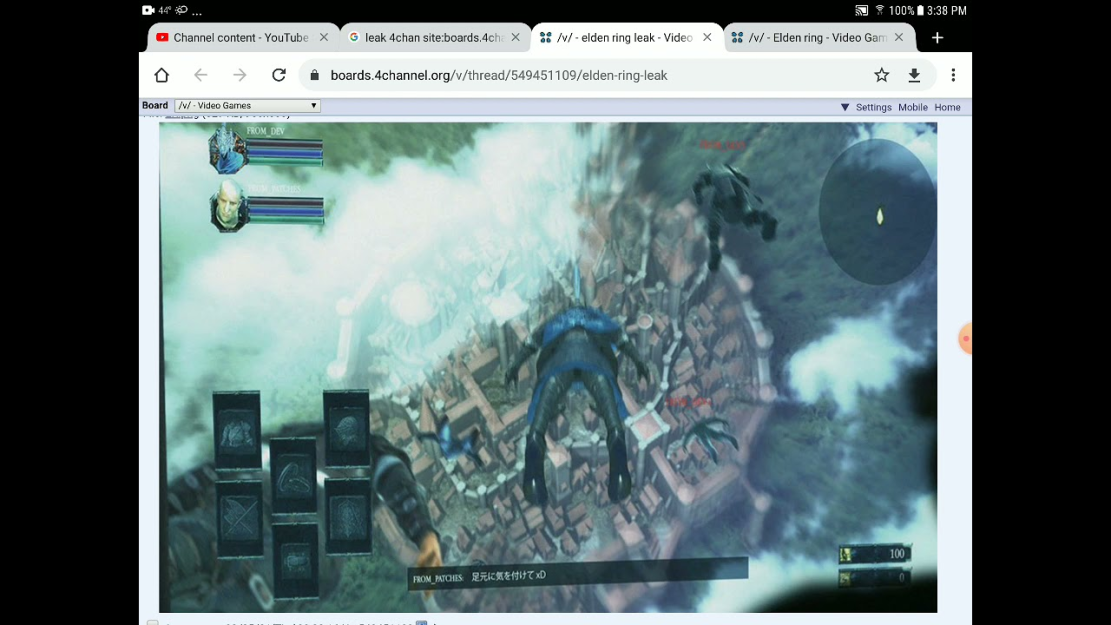The height and width of the screenshot is (625, 1111).
Task: Tap the Wi-Fi icon in status bar
Action: 879,10
